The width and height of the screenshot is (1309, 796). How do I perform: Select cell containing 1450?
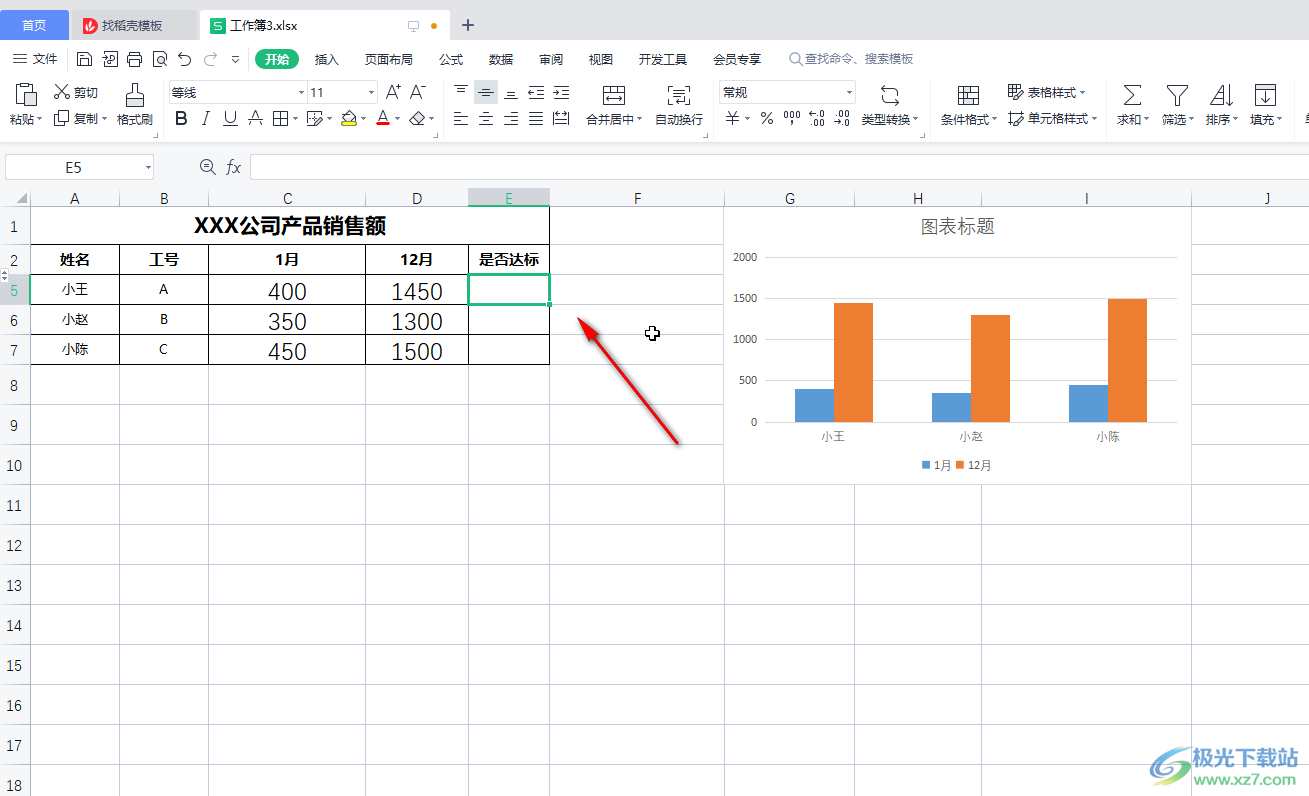pyautogui.click(x=417, y=290)
